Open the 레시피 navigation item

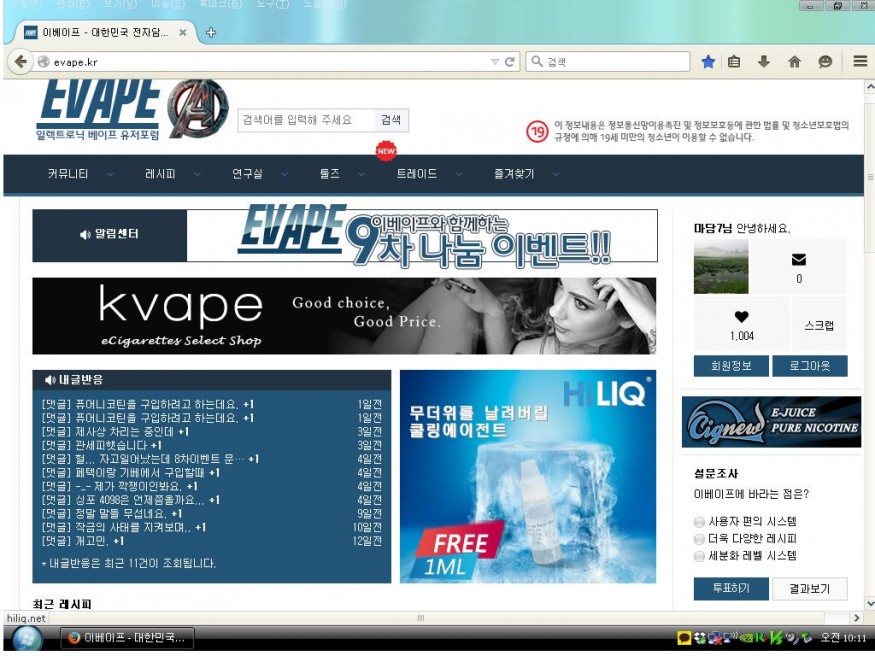160,174
